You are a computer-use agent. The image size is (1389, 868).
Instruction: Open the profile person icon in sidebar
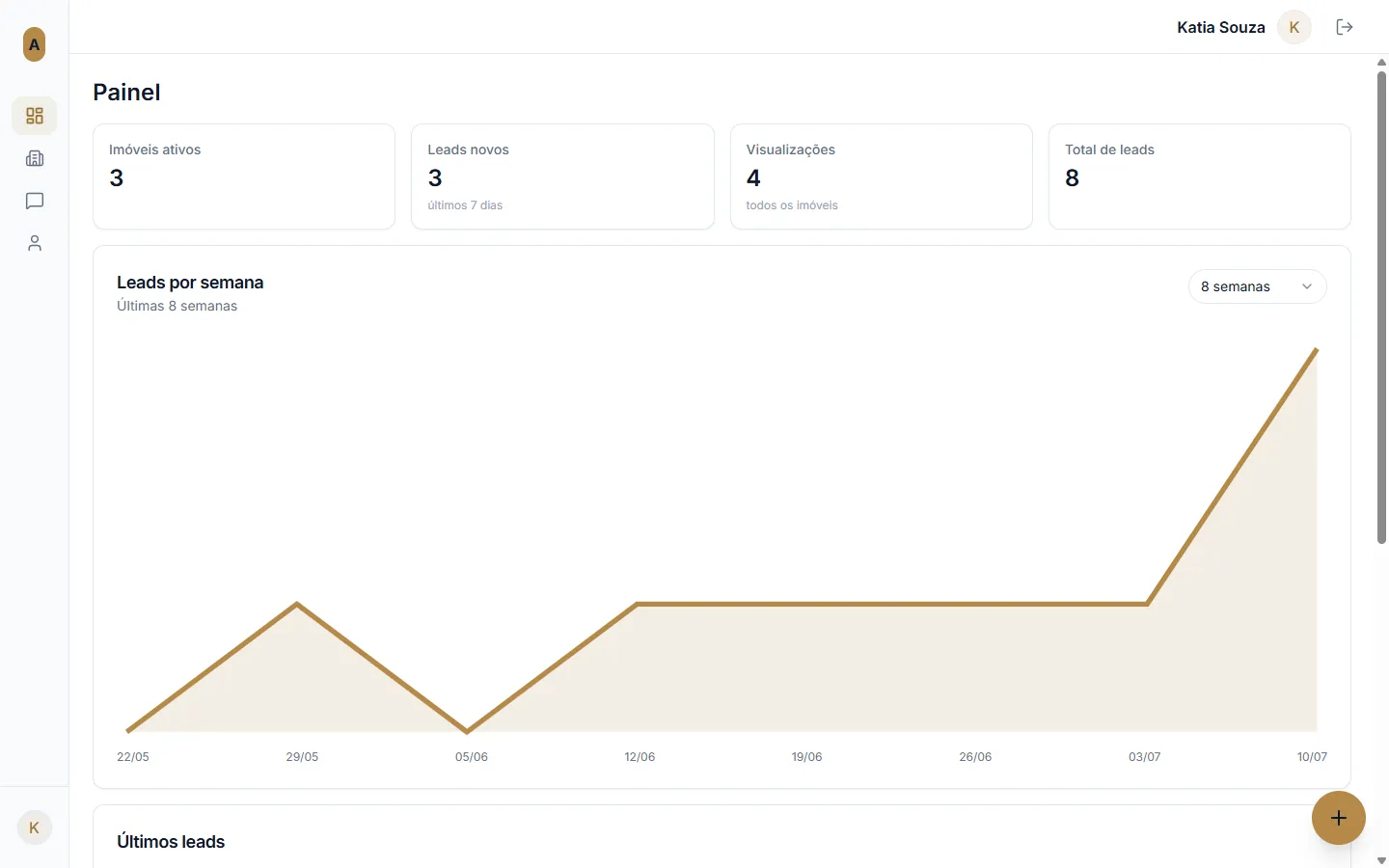pos(35,243)
